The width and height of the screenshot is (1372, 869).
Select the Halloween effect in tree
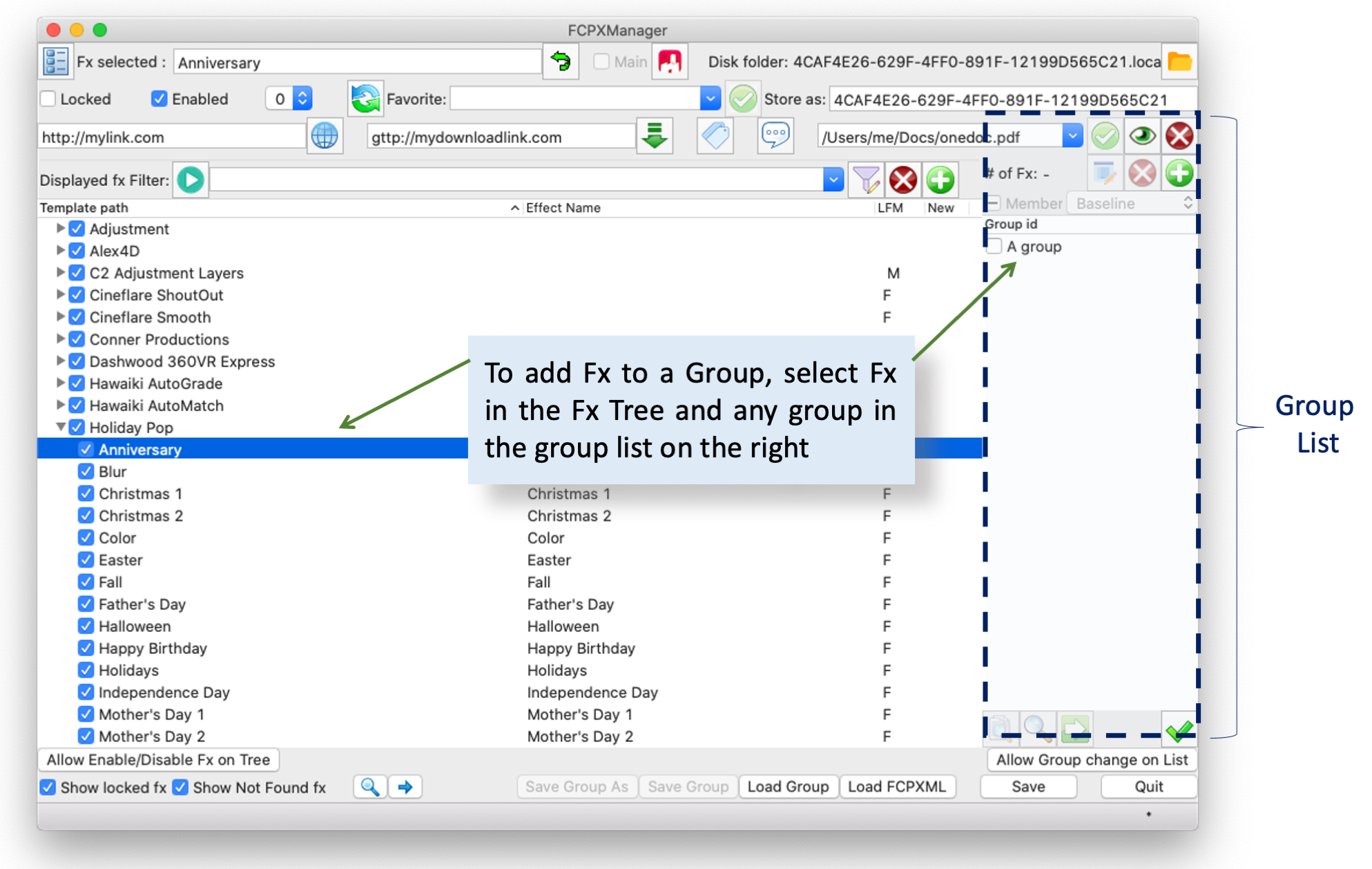point(135,627)
